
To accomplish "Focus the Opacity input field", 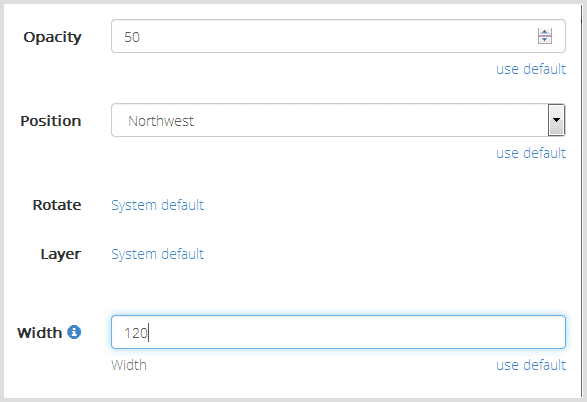I will pos(338,36).
